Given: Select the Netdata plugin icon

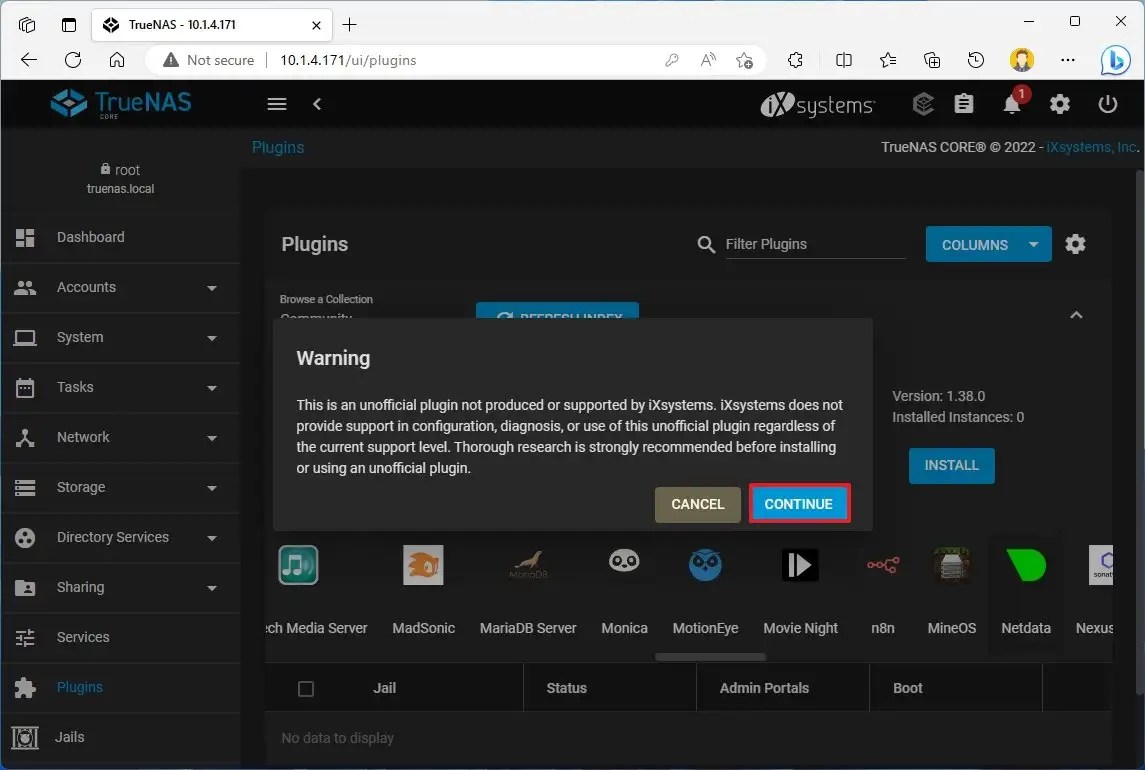Looking at the screenshot, I should click(x=1026, y=565).
